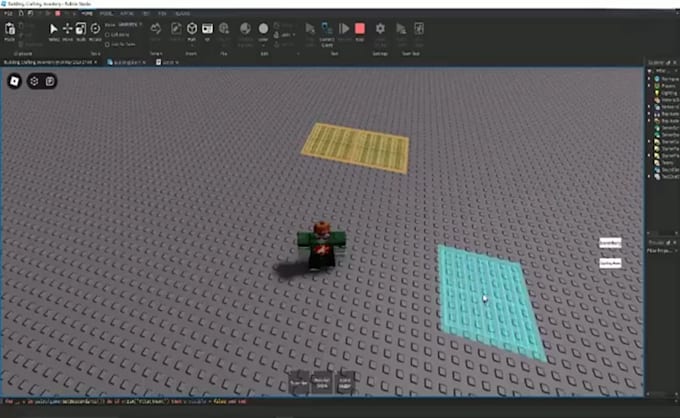Screen dimensions: 680x418
Task: Open Game Settings gear icon
Action: pos(380,29)
